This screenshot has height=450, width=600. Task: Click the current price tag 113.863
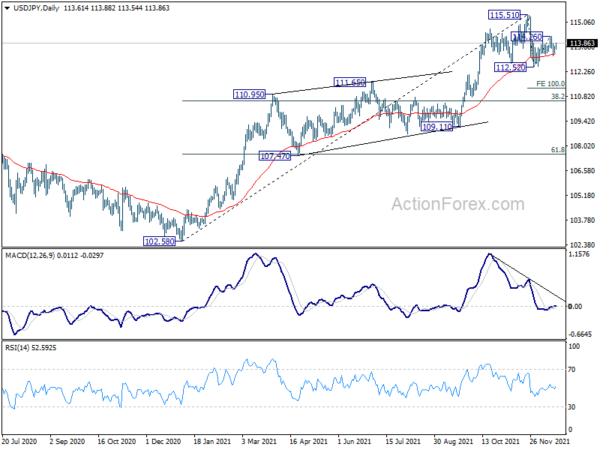point(582,43)
